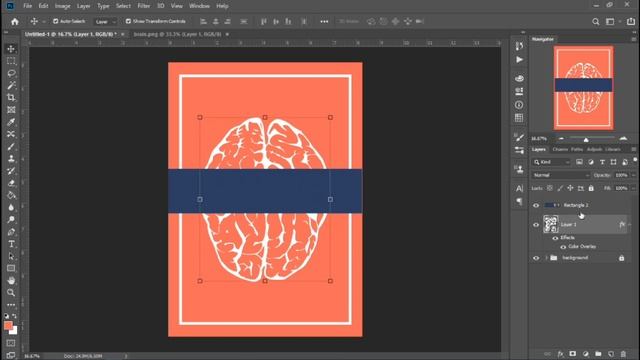This screenshot has width=640, height=360.
Task: Open the Auto-Select Layer dropdown
Action: (x=105, y=22)
